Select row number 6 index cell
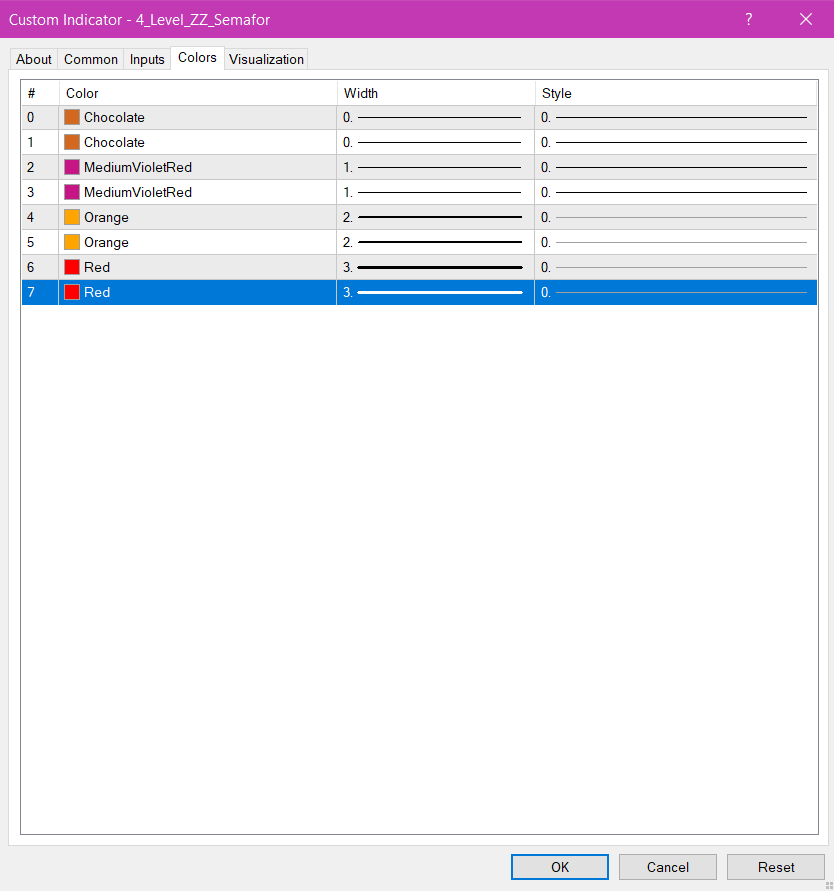 click(x=40, y=267)
